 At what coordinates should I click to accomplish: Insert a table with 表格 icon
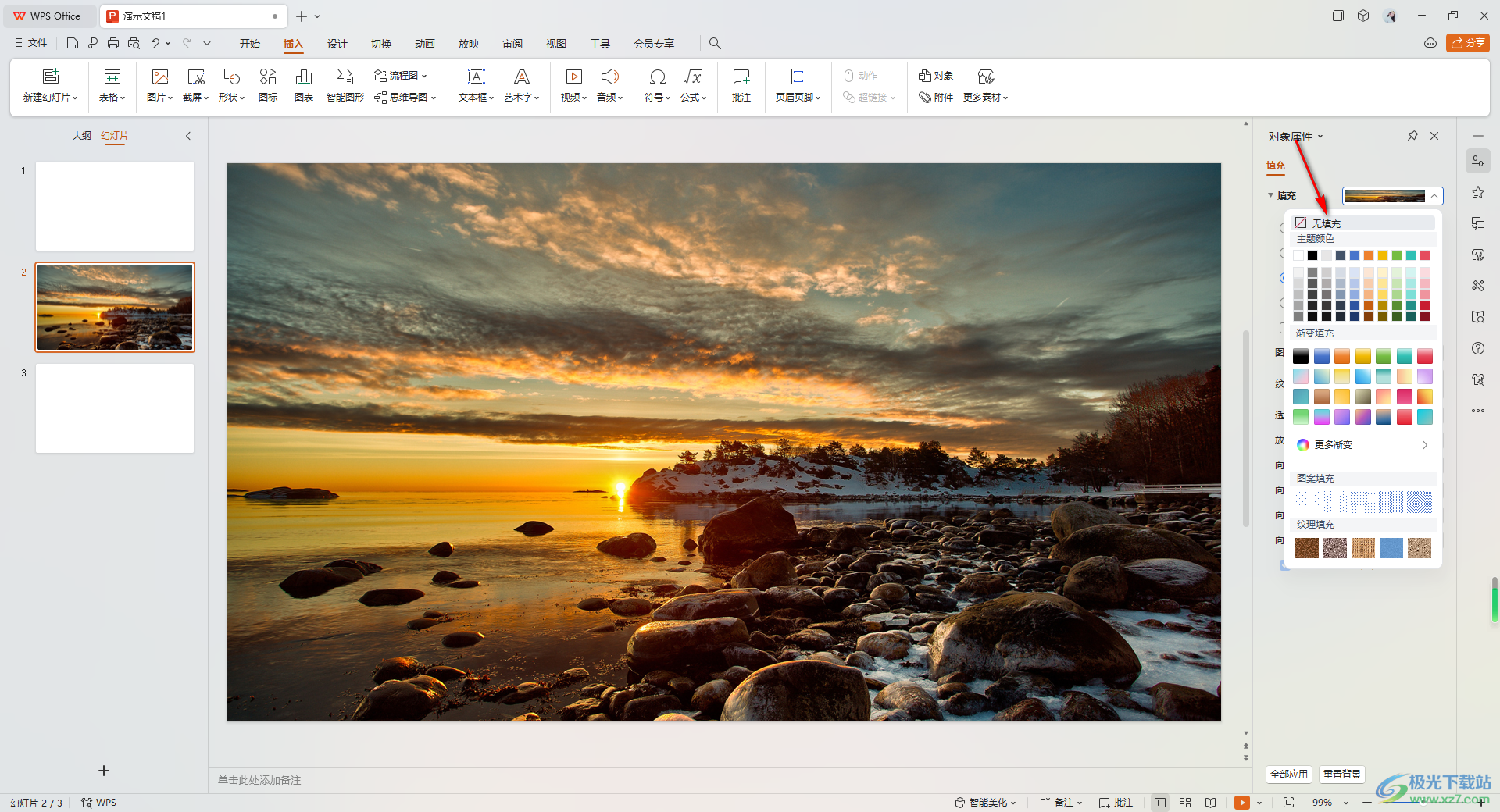pos(112,77)
